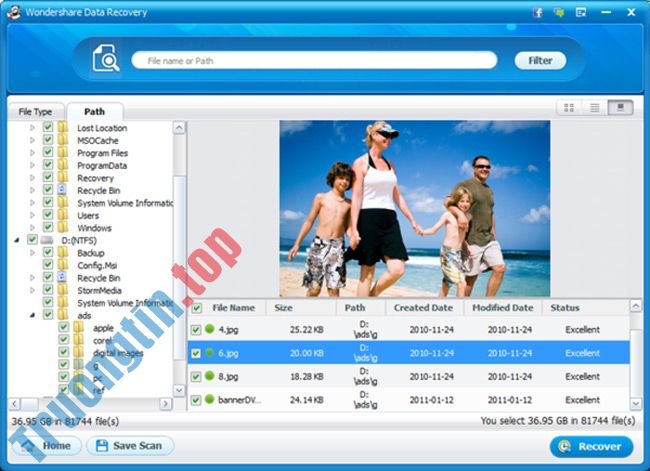Select the Path tab
Image resolution: width=650 pixels, height=471 pixels.
(x=95, y=112)
